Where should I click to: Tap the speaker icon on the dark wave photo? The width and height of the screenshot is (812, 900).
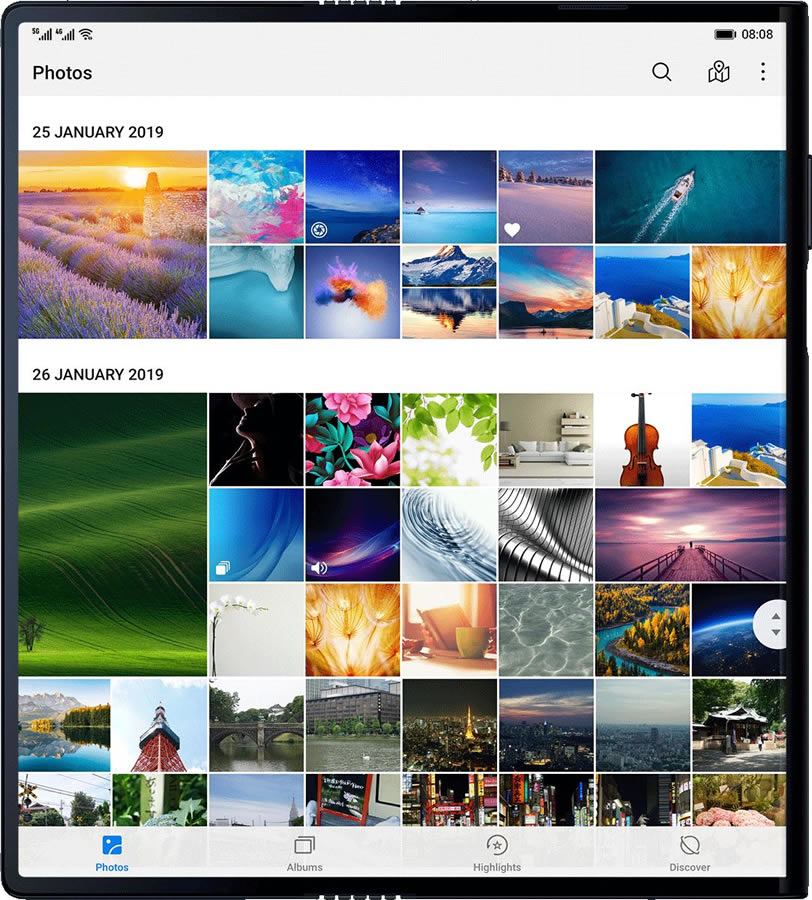click(x=319, y=568)
